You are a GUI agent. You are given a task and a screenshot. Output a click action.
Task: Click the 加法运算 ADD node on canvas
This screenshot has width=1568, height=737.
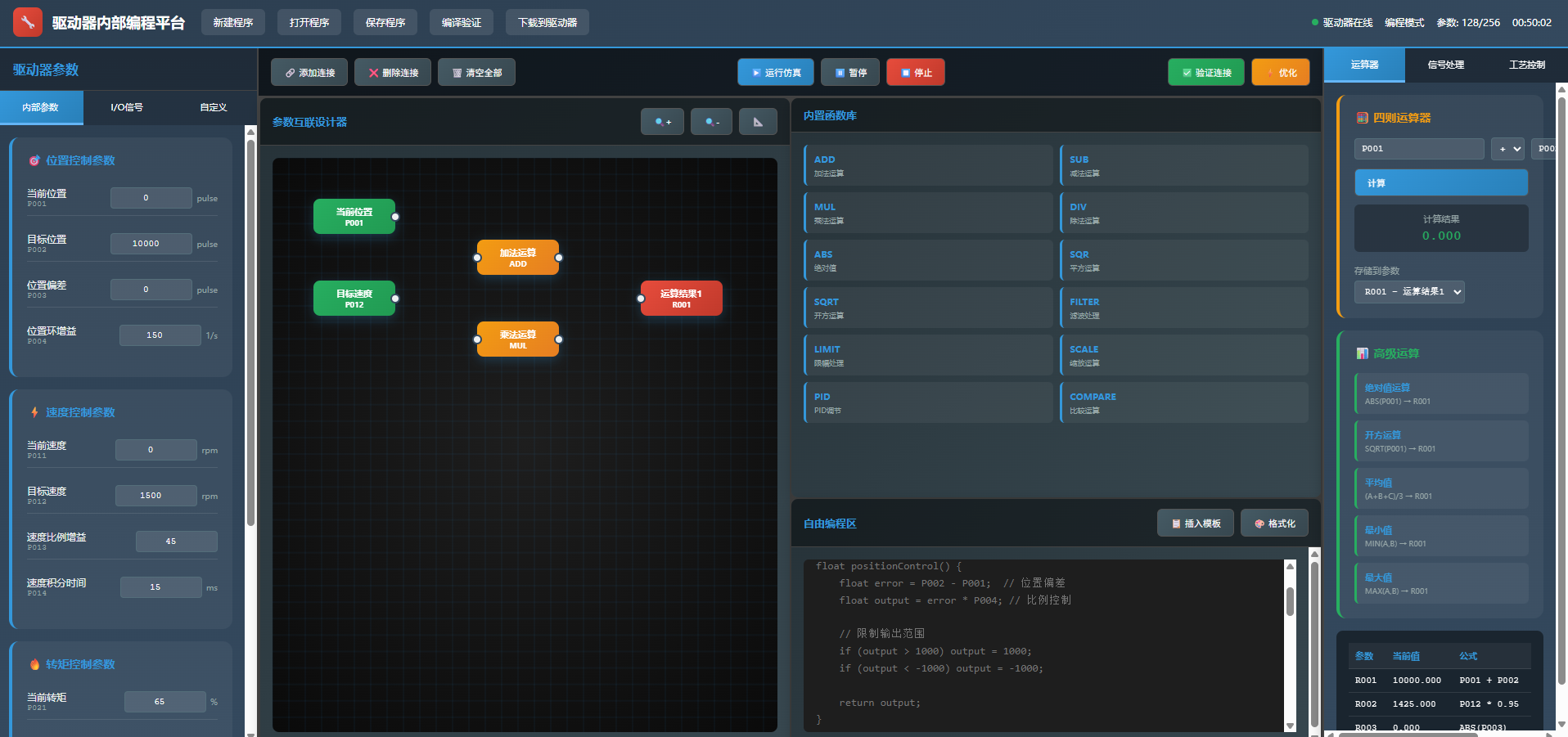coord(517,258)
